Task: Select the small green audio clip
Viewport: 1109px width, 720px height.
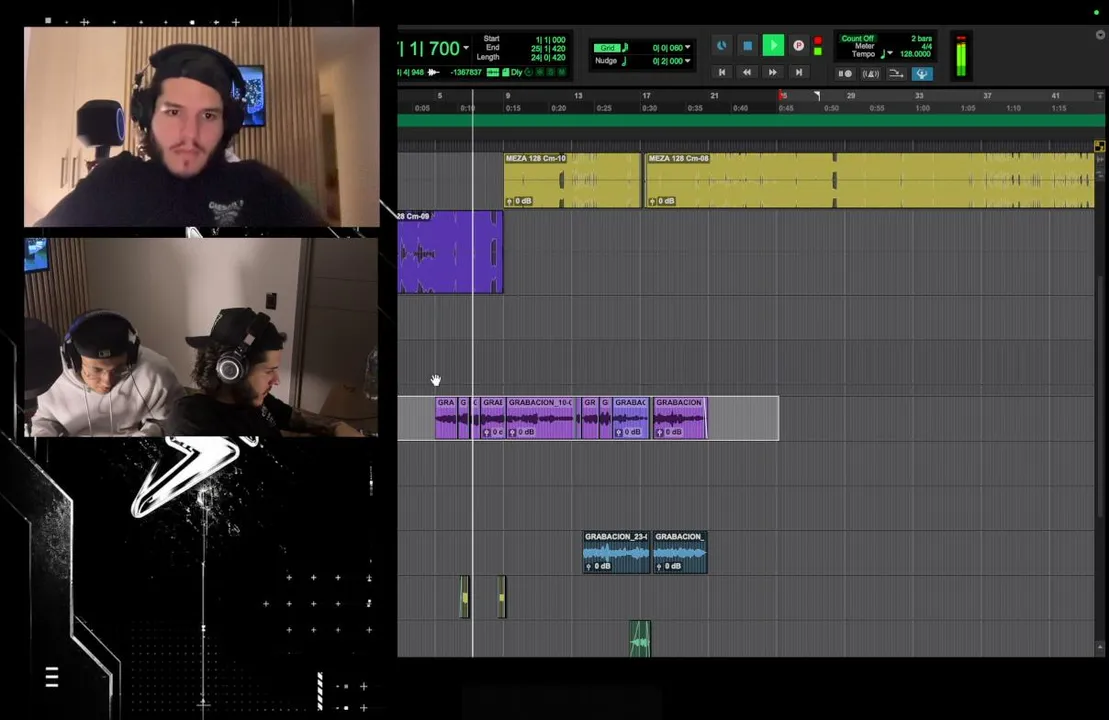Action: (639, 639)
